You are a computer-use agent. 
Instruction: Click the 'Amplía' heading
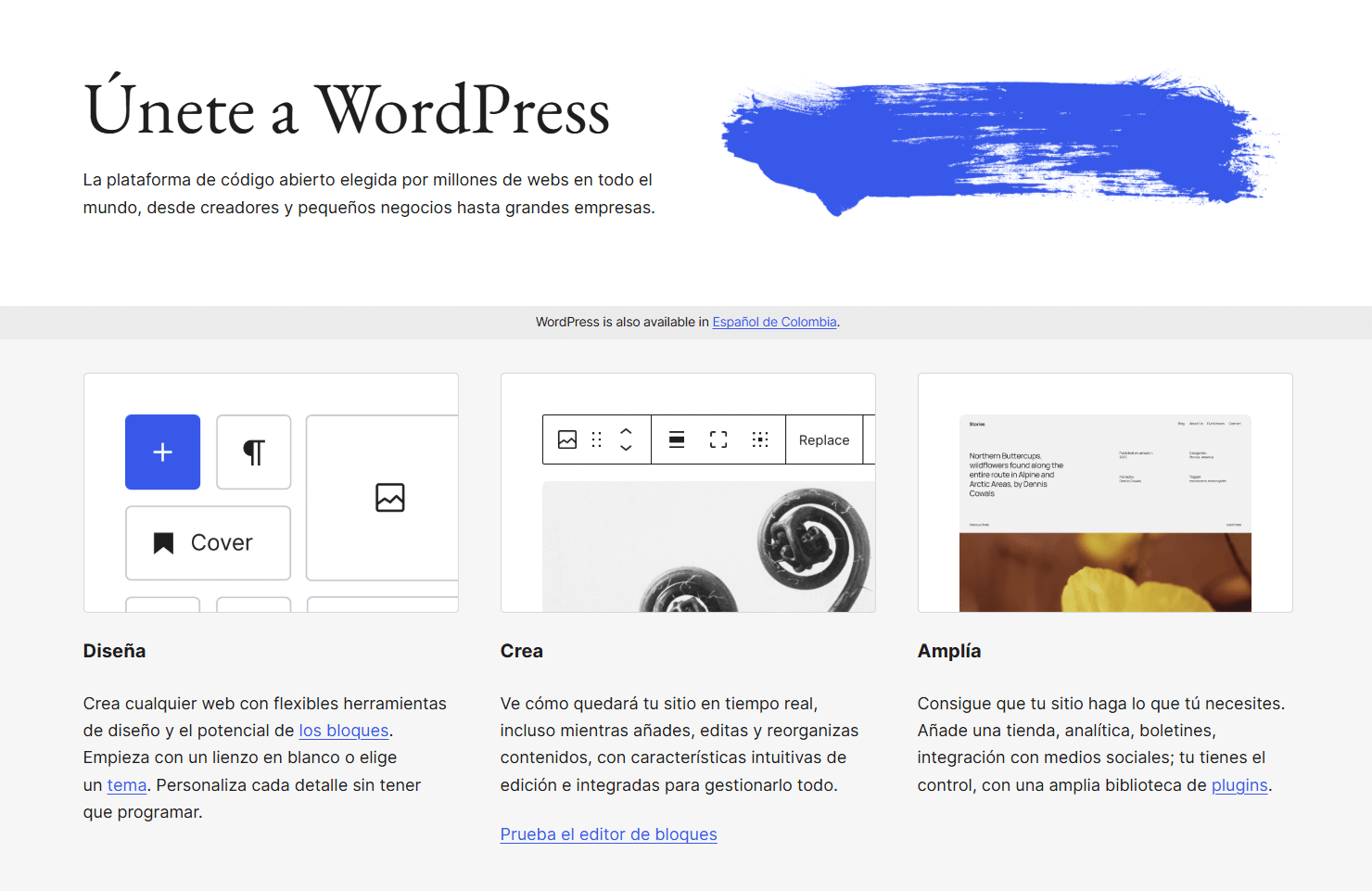coord(949,651)
